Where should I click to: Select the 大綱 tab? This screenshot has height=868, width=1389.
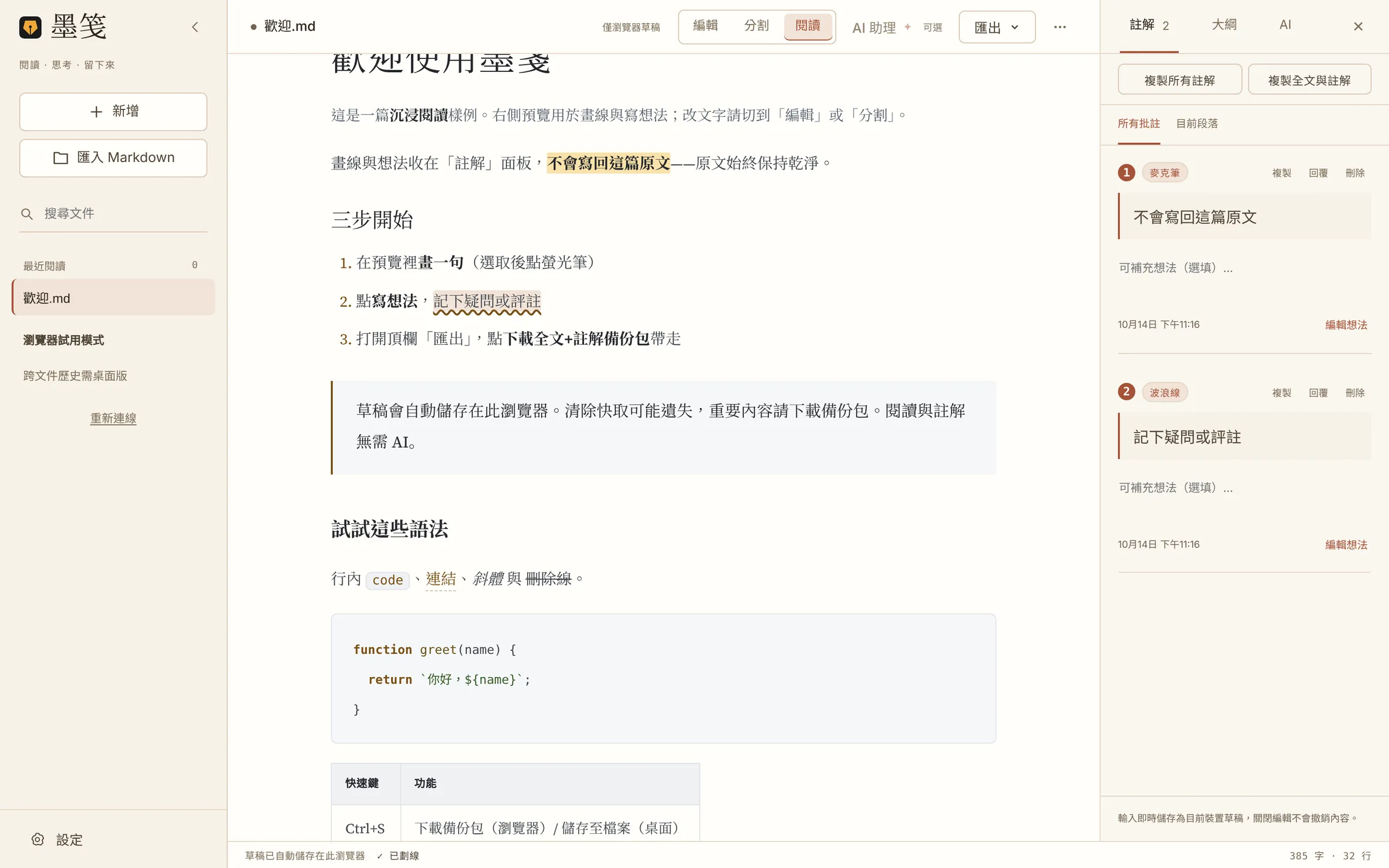(1224, 25)
